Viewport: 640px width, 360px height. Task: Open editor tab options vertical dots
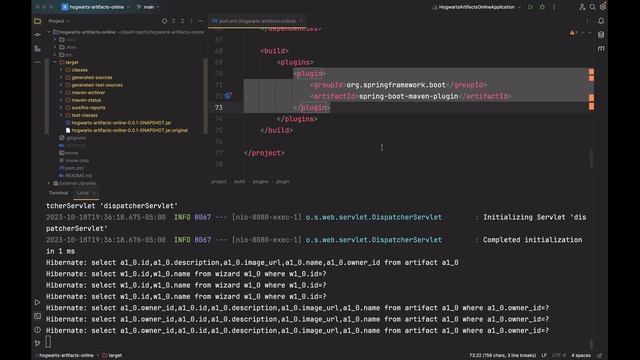pos(587,21)
